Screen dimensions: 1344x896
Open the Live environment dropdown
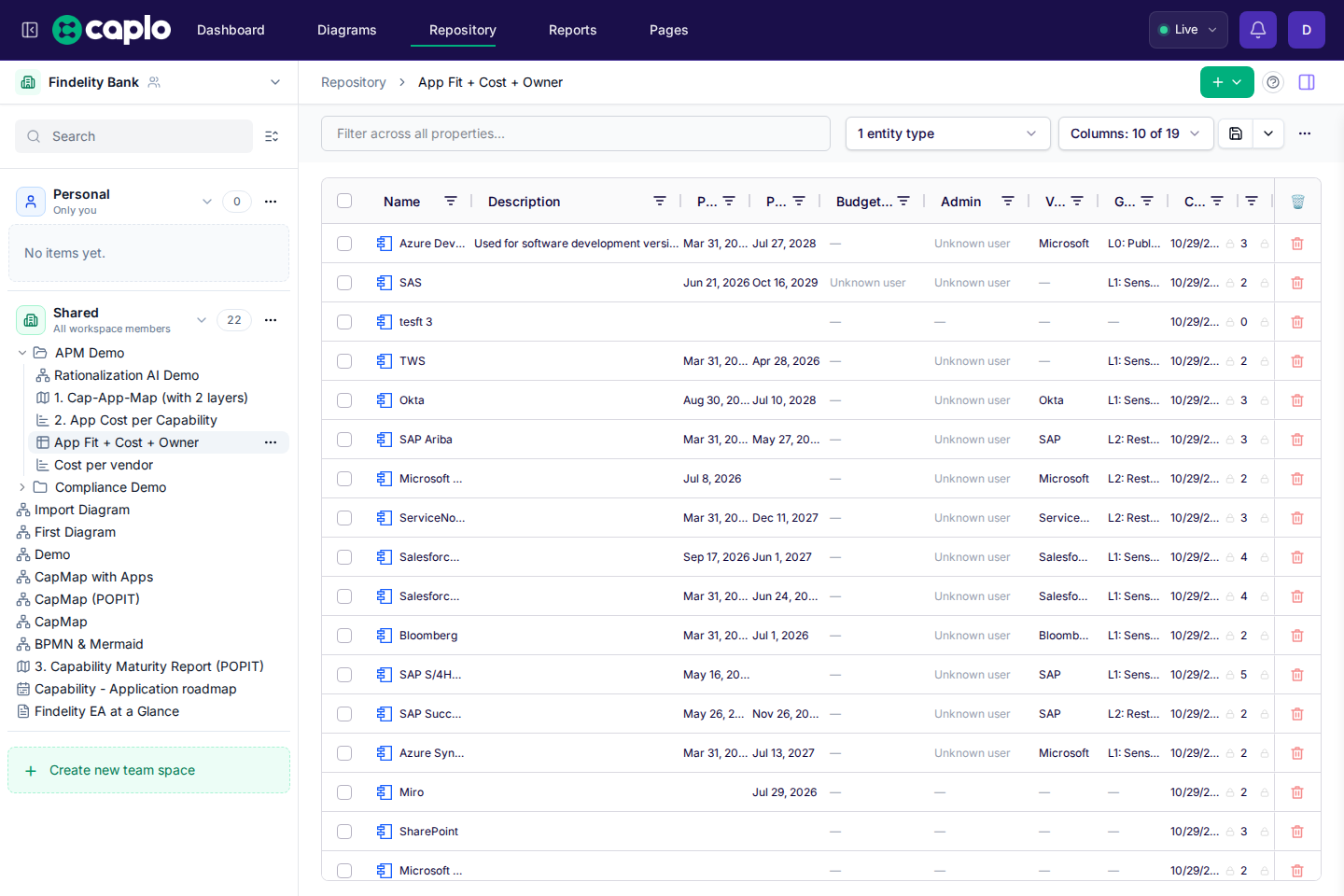tap(1188, 30)
